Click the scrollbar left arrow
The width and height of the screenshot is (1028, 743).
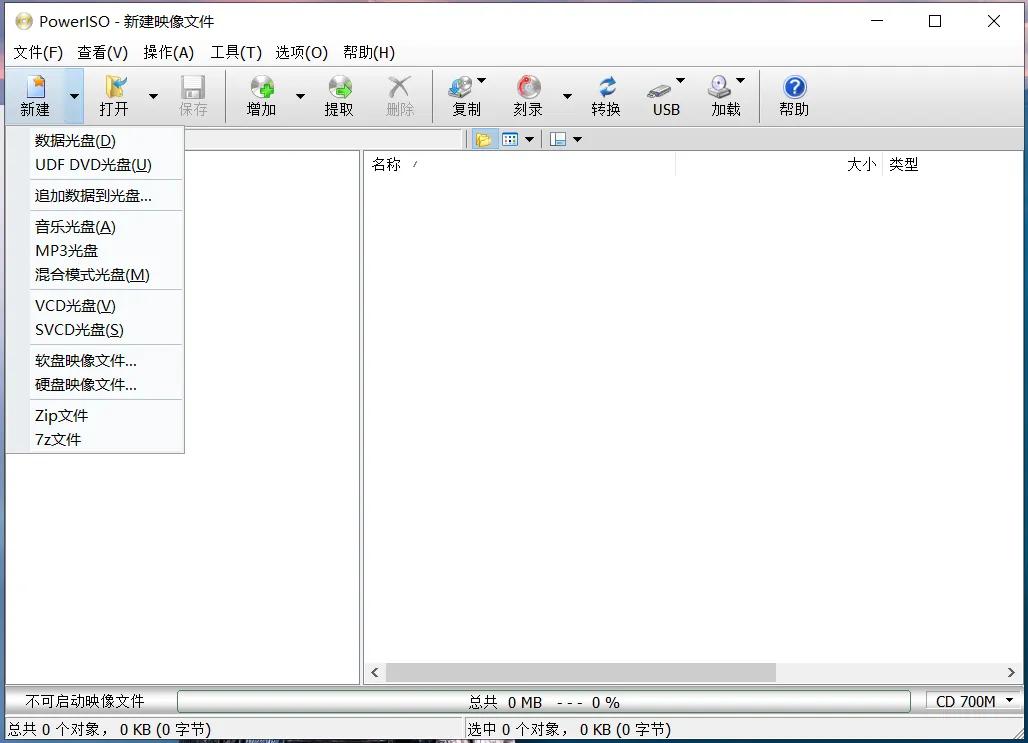375,672
